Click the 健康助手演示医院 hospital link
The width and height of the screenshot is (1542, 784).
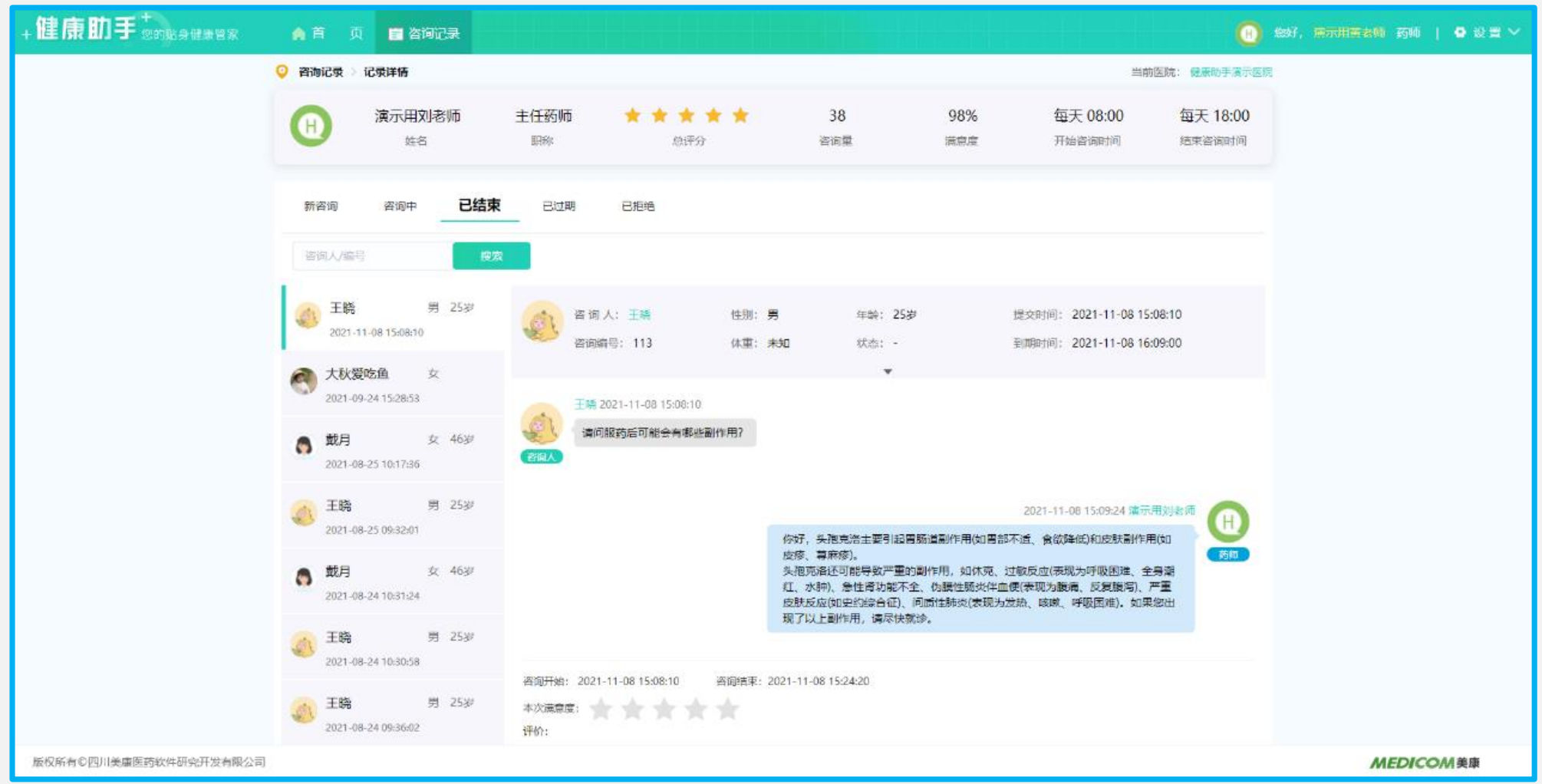coord(1231,72)
